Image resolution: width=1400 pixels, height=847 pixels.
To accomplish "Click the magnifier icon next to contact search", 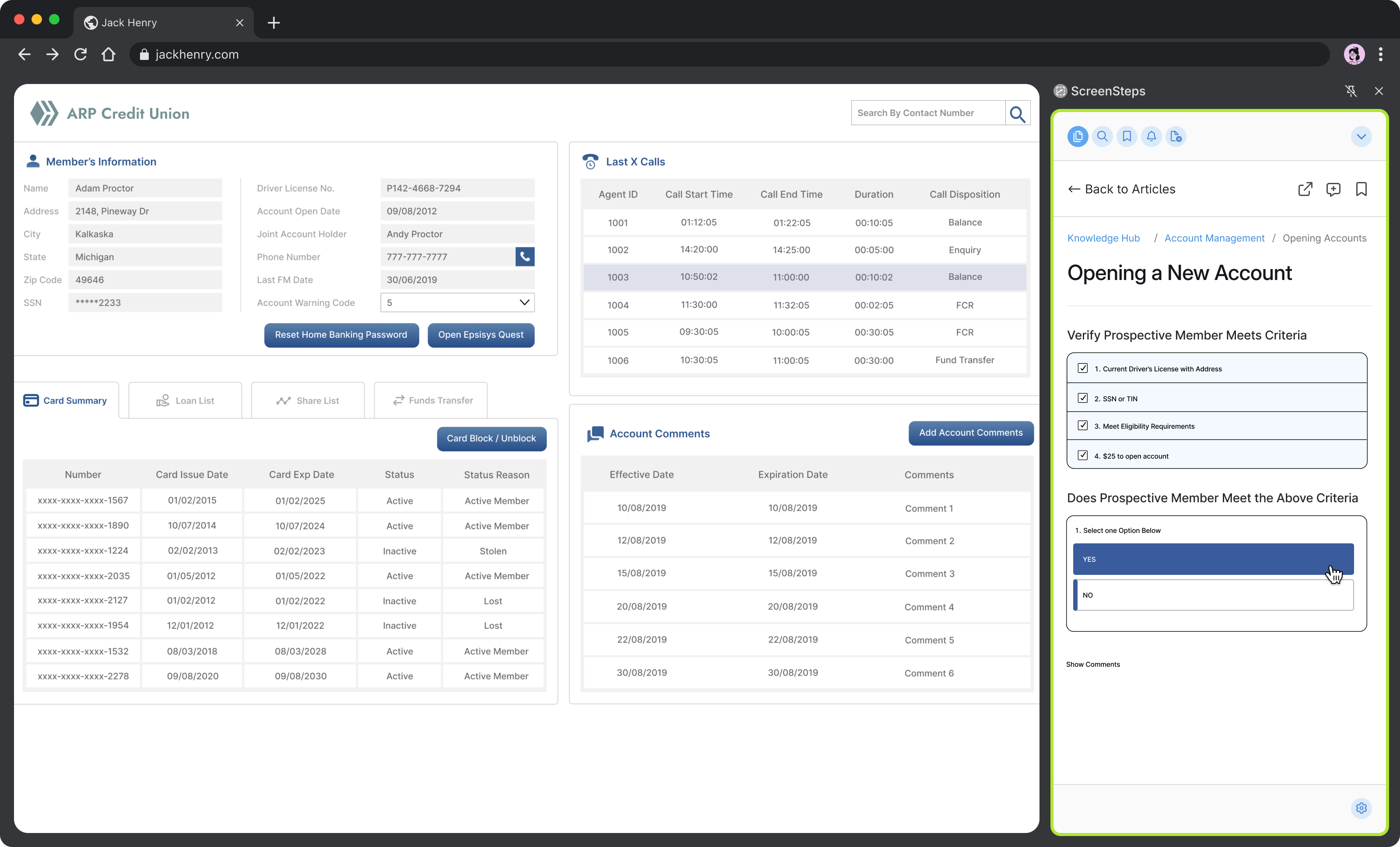I will tap(1017, 114).
